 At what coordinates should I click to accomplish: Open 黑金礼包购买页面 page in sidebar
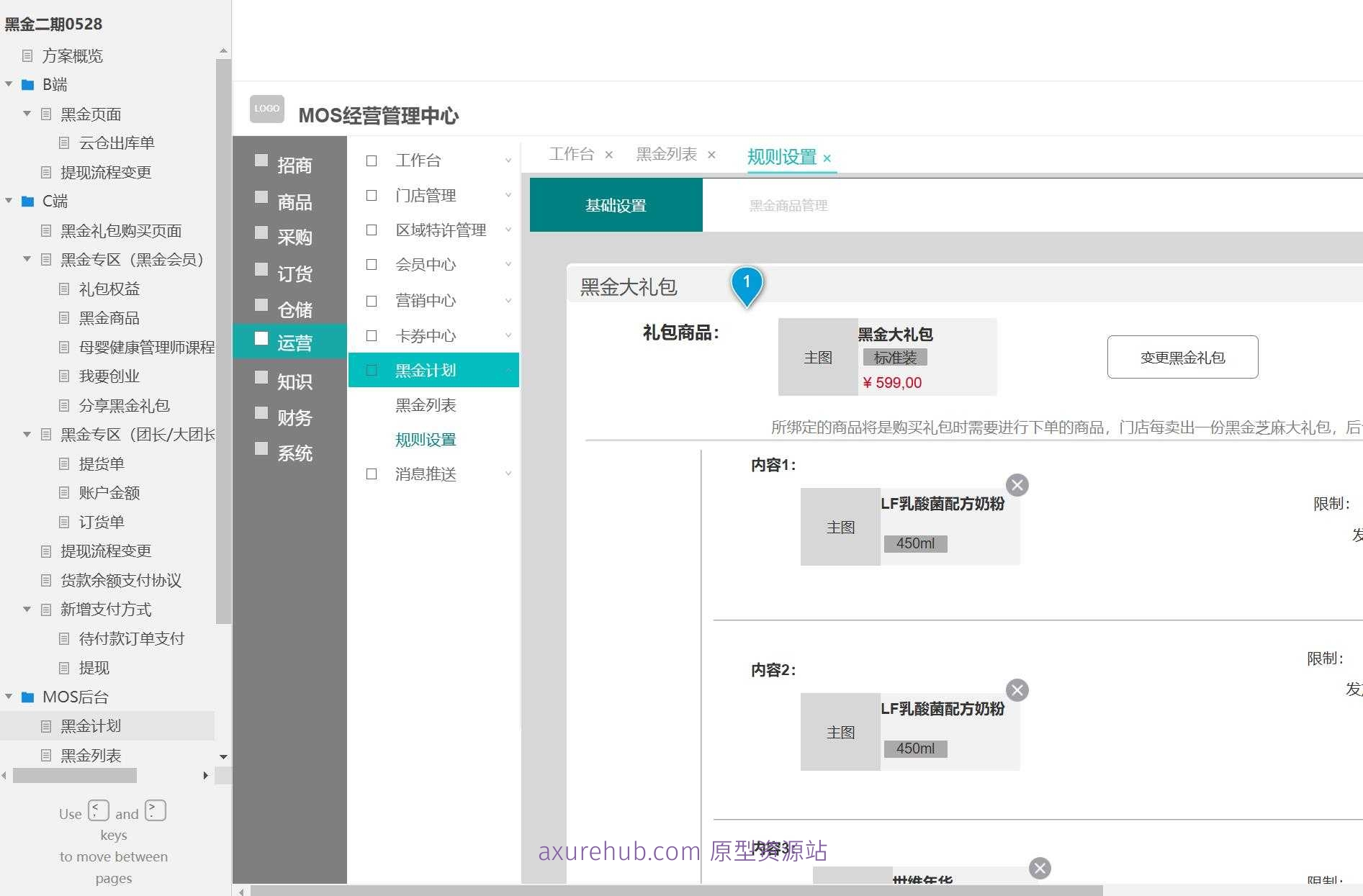point(120,230)
